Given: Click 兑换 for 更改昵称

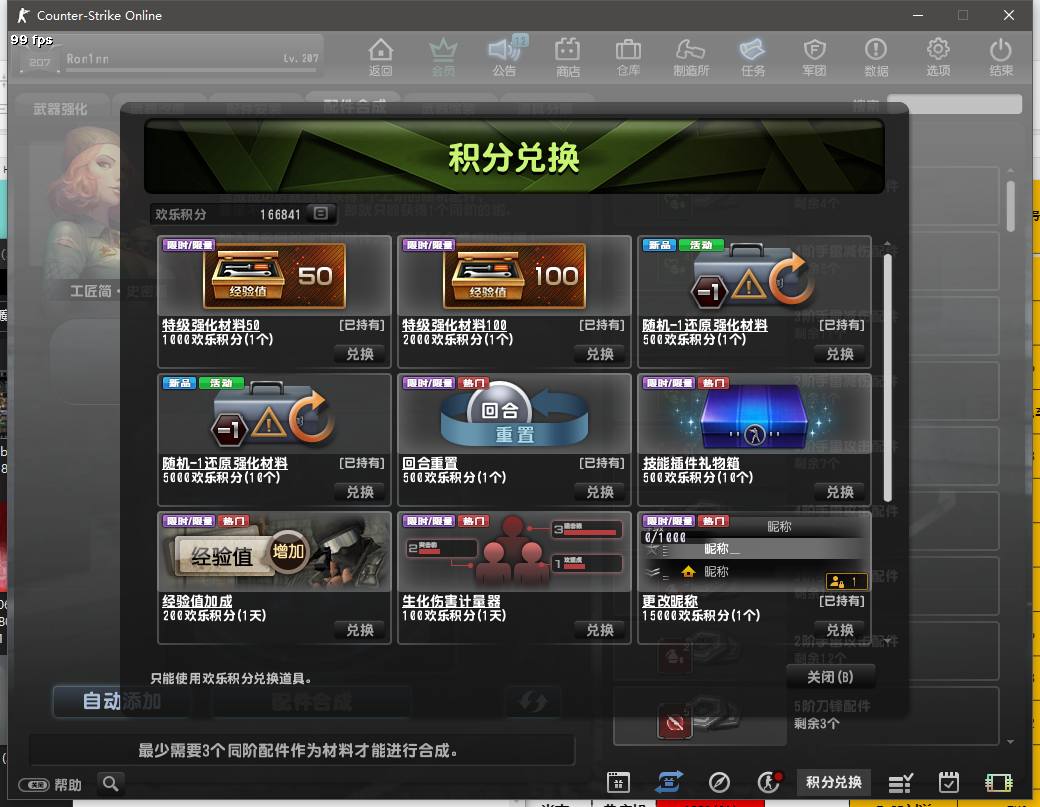Looking at the screenshot, I should pos(840,630).
